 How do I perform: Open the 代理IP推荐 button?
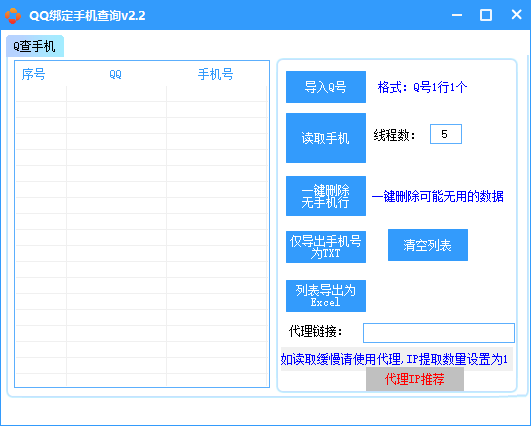[415, 379]
